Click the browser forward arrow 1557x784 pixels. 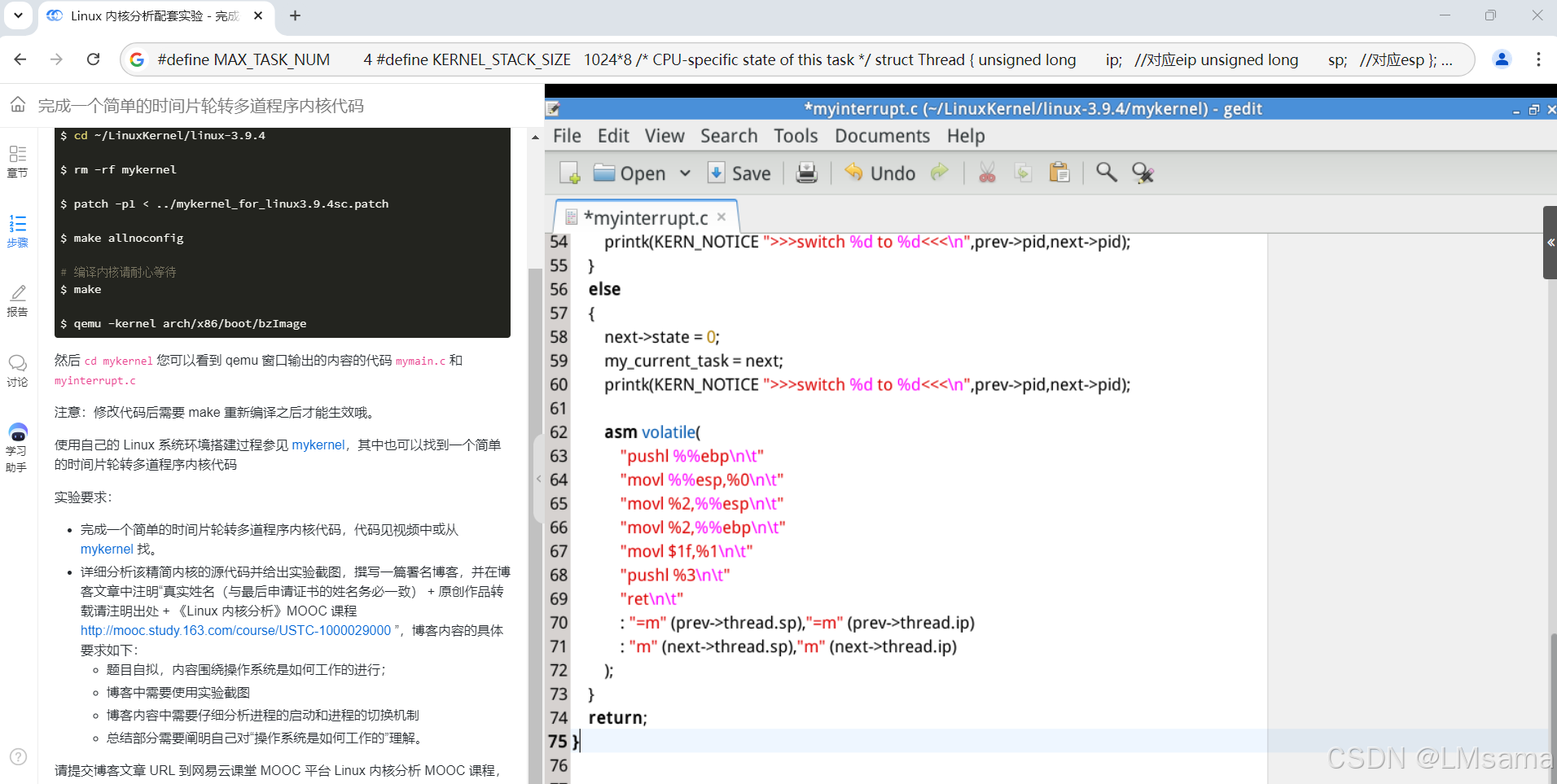56,59
